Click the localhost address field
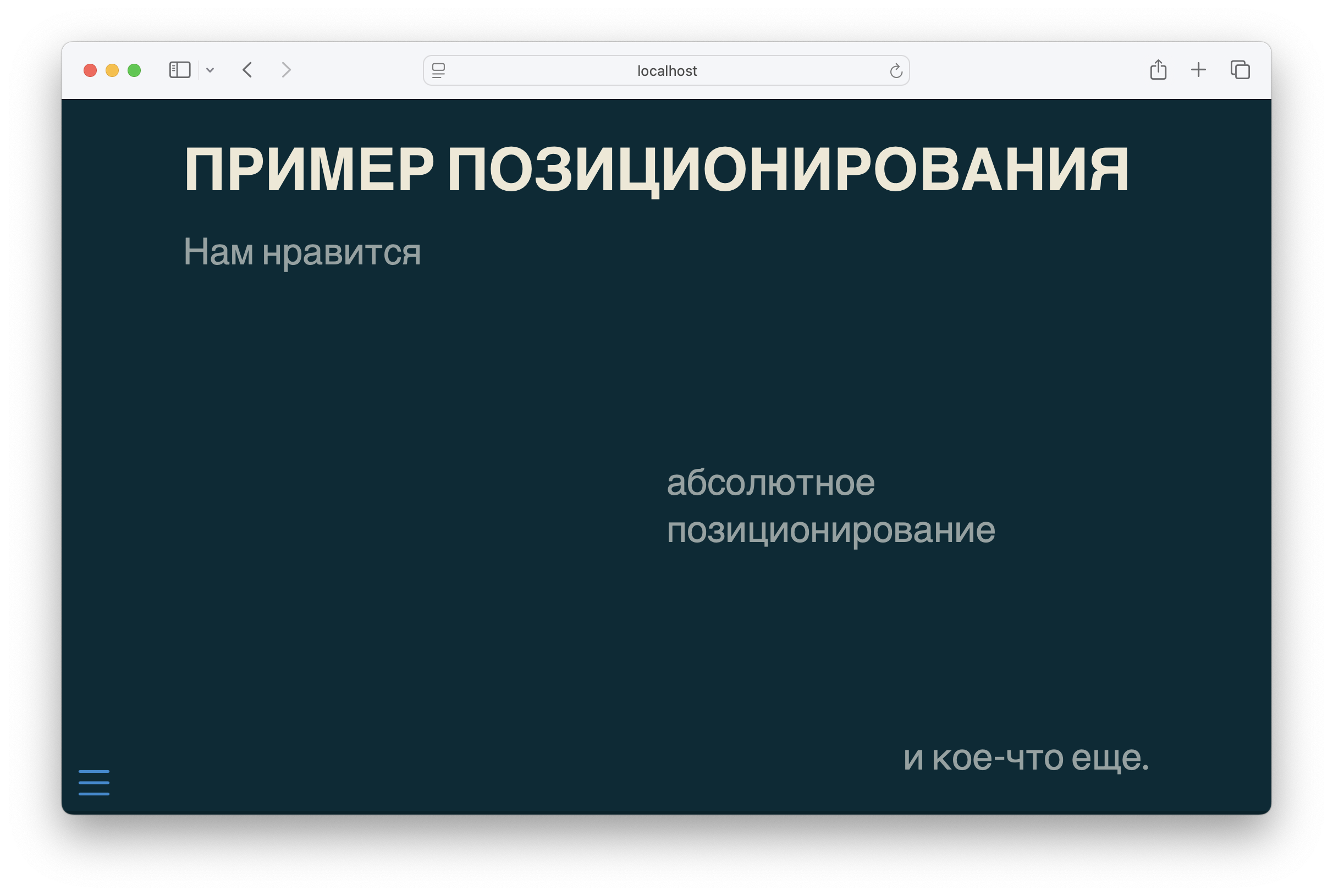This screenshot has width=1333, height=896. point(666,71)
